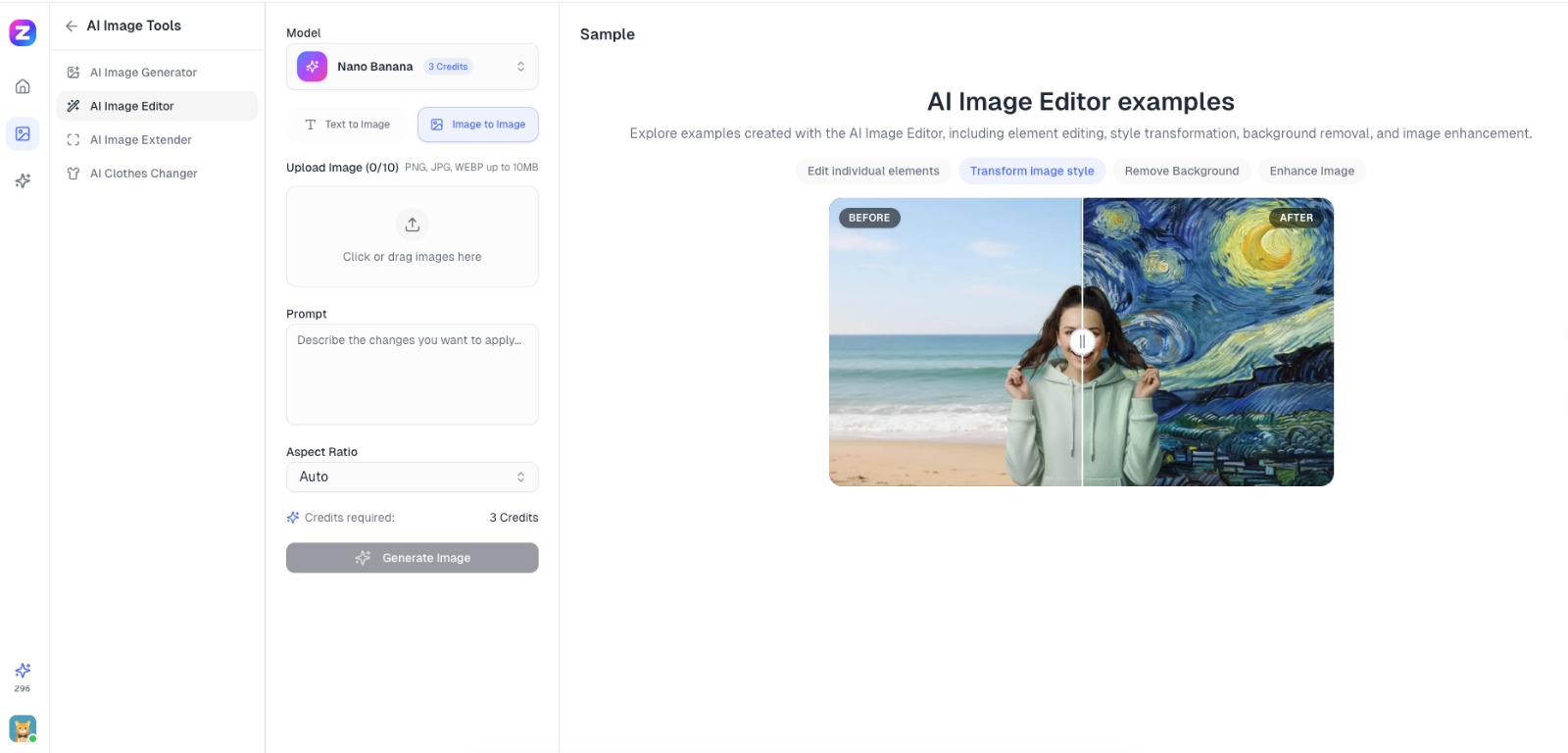Show Edit individual elements examples
1568x753 pixels.
(873, 172)
